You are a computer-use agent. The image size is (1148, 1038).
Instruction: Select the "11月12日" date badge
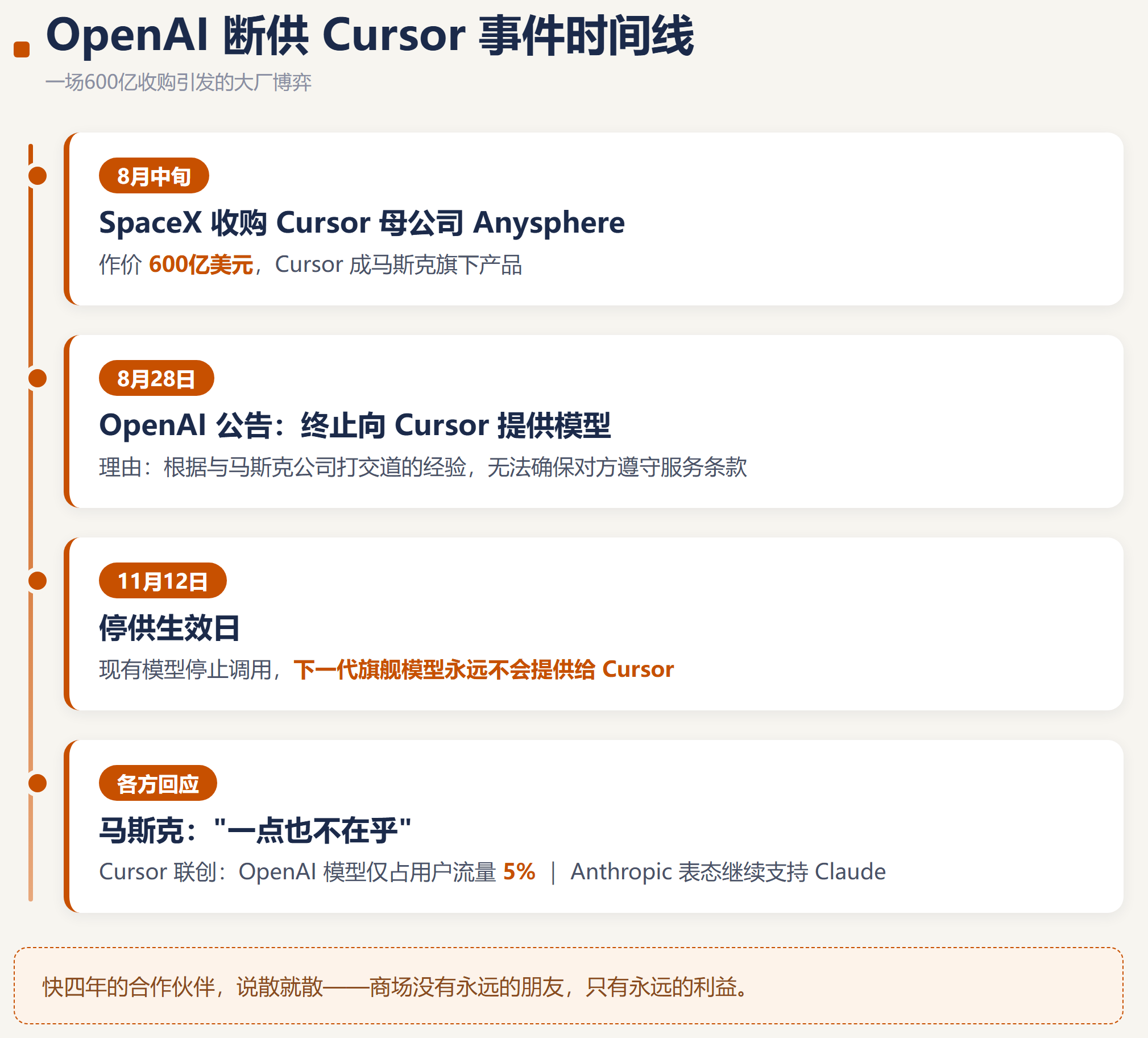pos(163,581)
